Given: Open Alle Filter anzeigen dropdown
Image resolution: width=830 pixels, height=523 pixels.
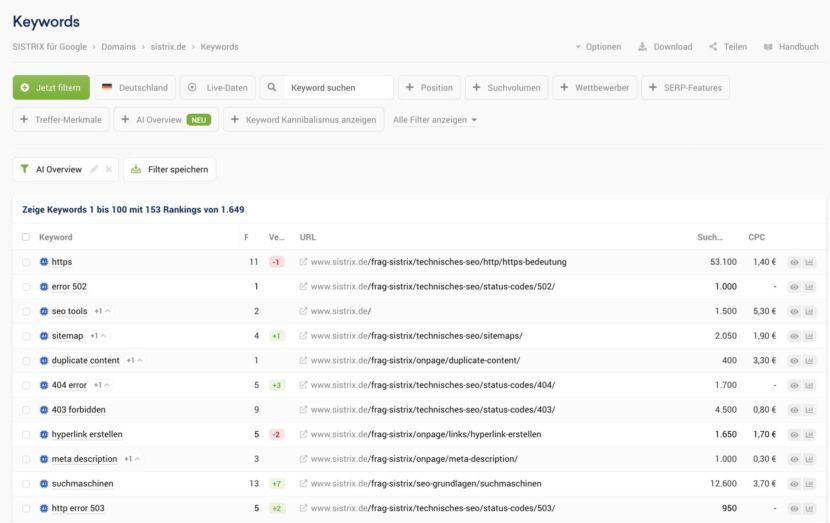Looking at the screenshot, I should (x=435, y=120).
